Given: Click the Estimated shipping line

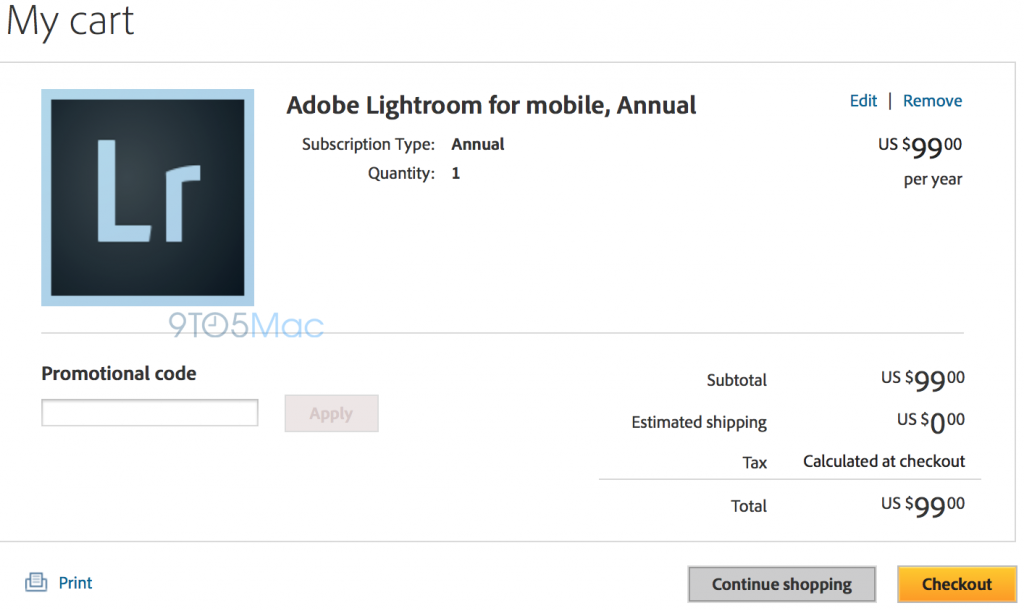Looking at the screenshot, I should coord(698,422).
